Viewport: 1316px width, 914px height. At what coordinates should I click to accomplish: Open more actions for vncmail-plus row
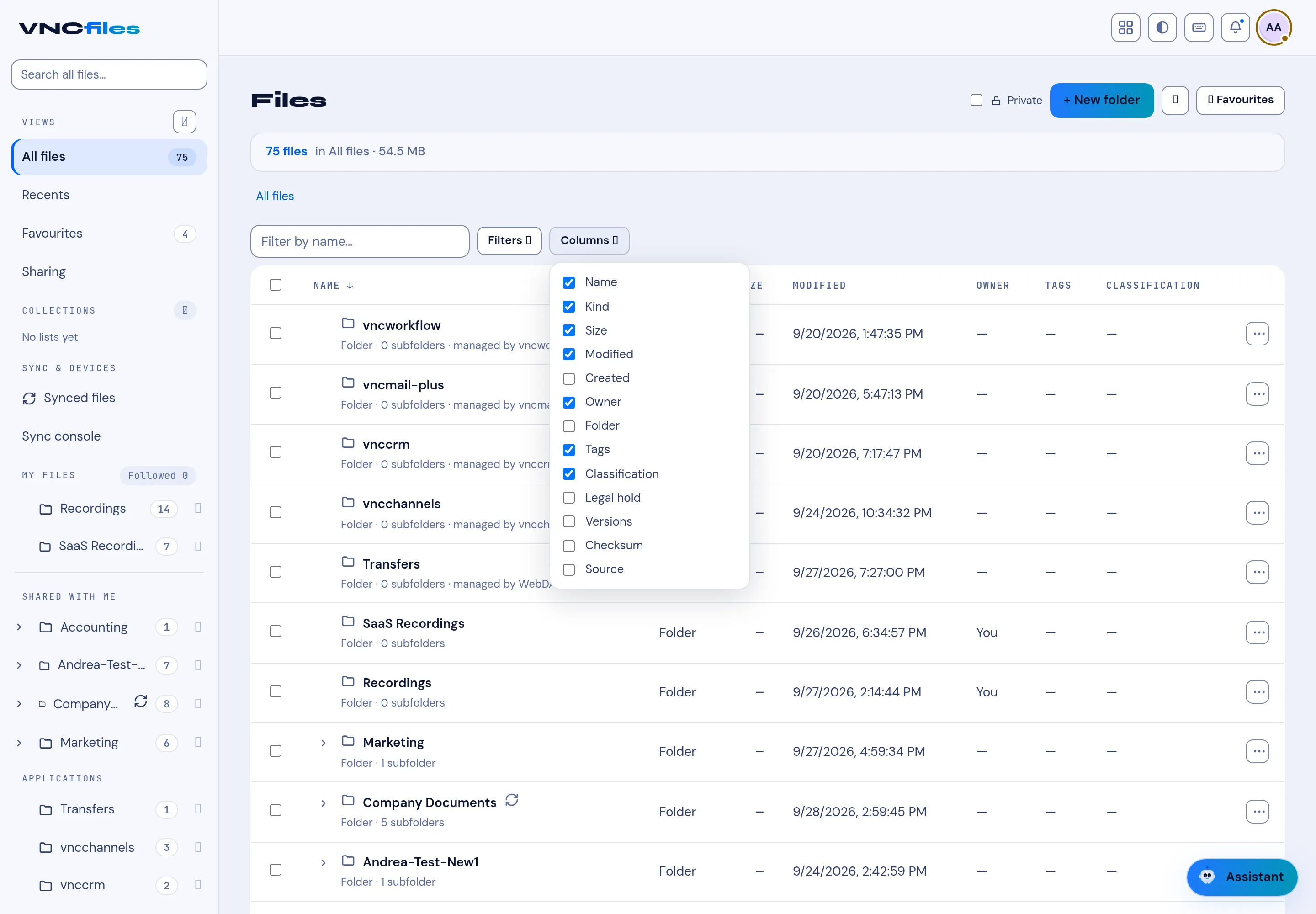coord(1257,394)
